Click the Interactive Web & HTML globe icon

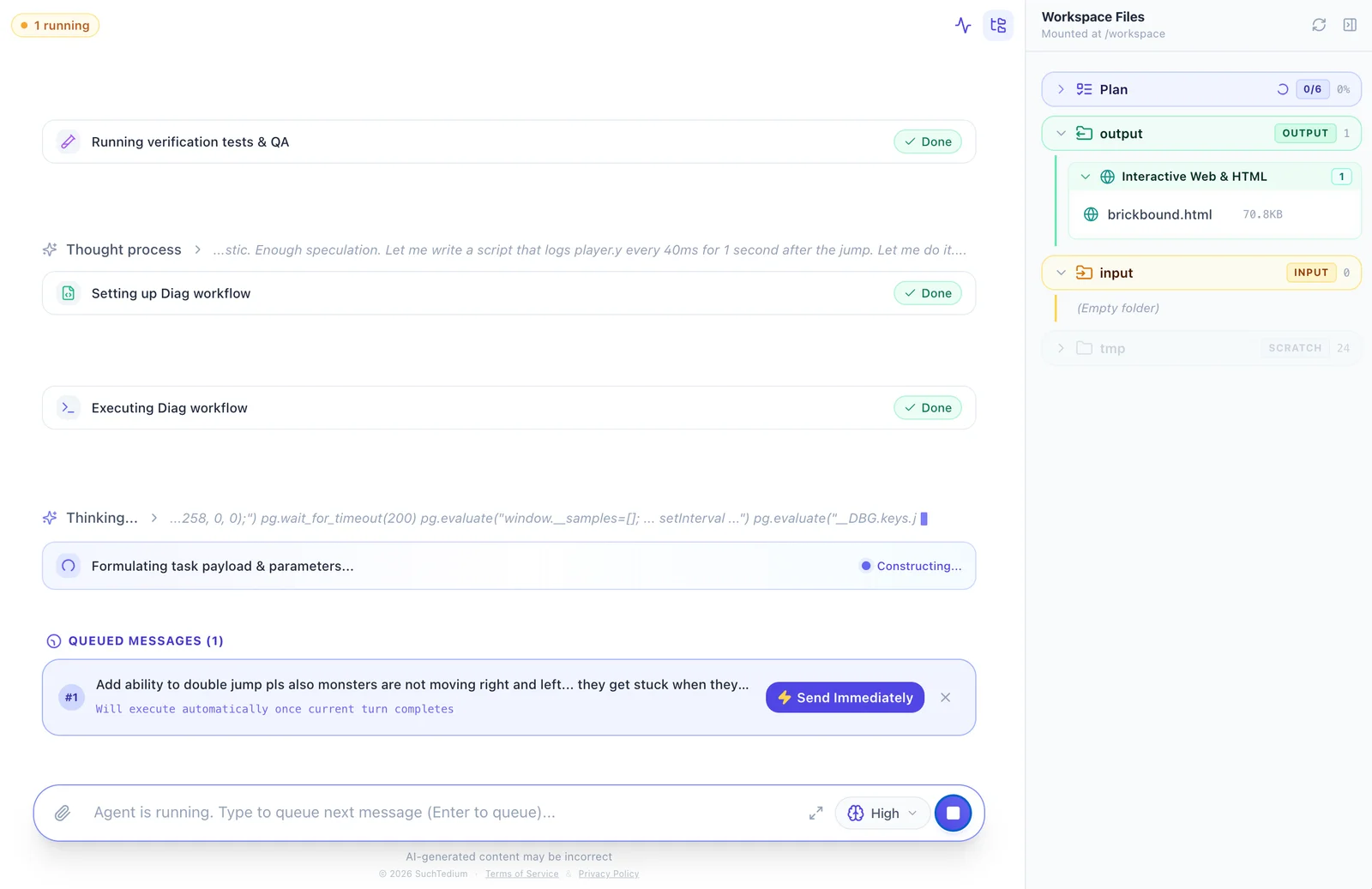(x=1107, y=177)
